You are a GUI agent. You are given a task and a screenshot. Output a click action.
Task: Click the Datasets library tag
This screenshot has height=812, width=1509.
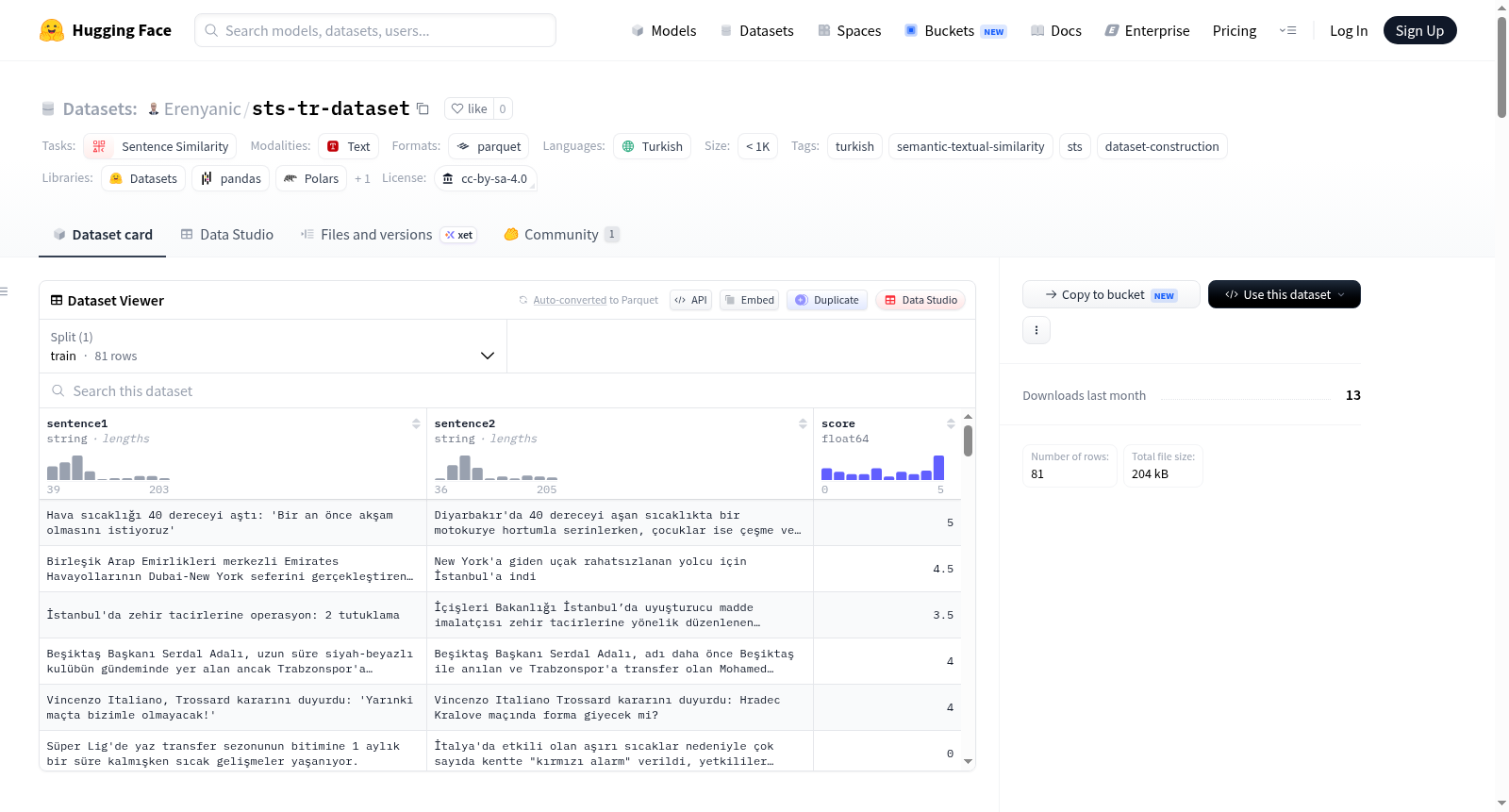[x=143, y=178]
